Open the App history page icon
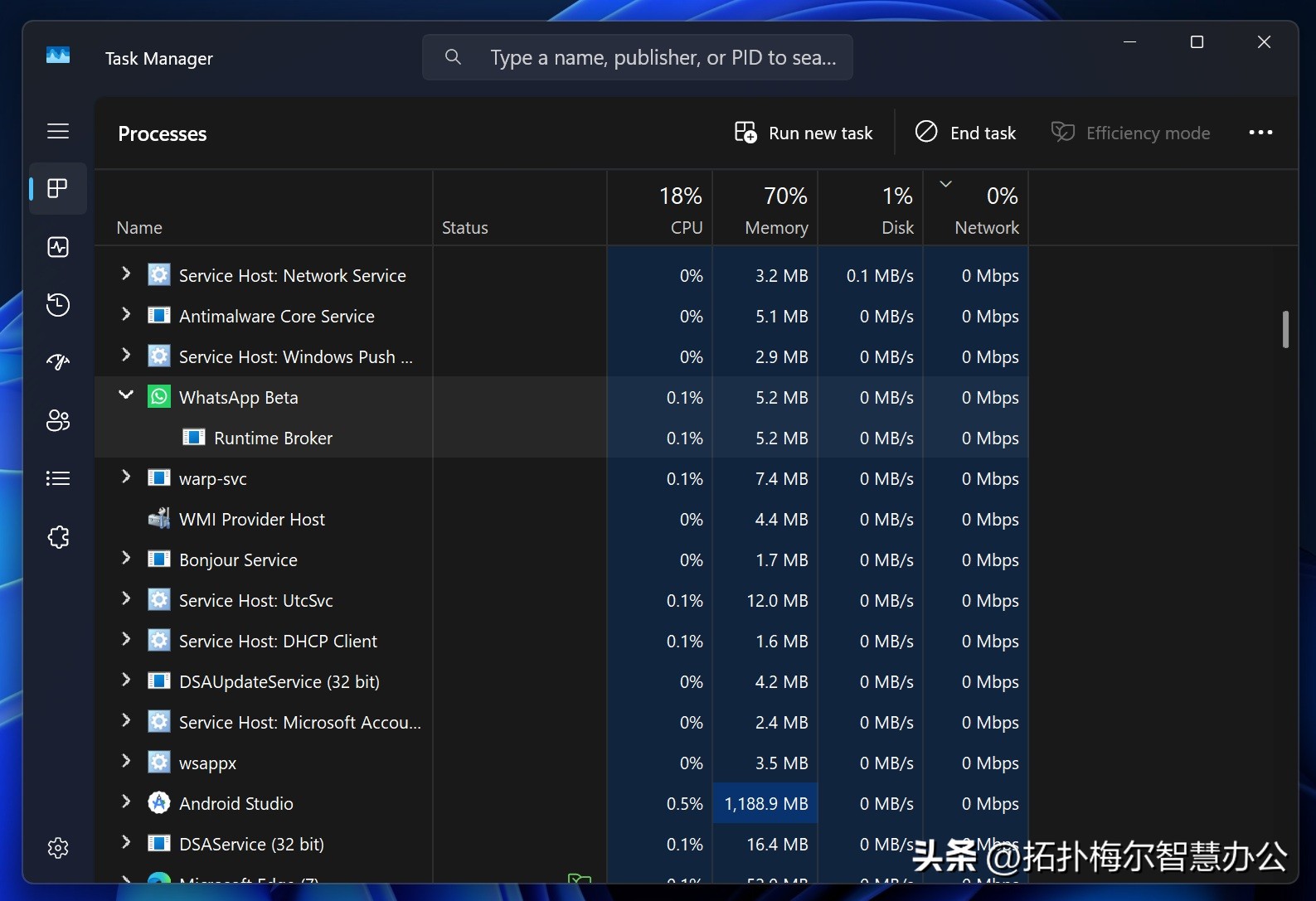Viewport: 1316px width, 901px height. [58, 305]
